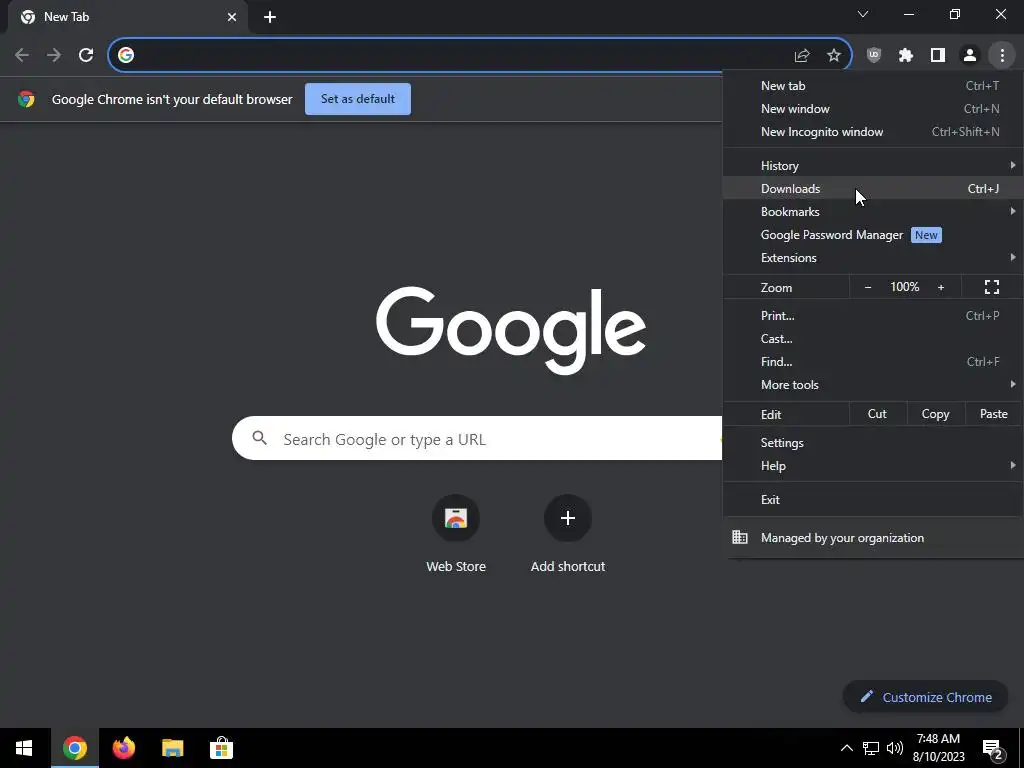Close the New Tab tab
This screenshot has width=1024, height=768.
pos(232,17)
